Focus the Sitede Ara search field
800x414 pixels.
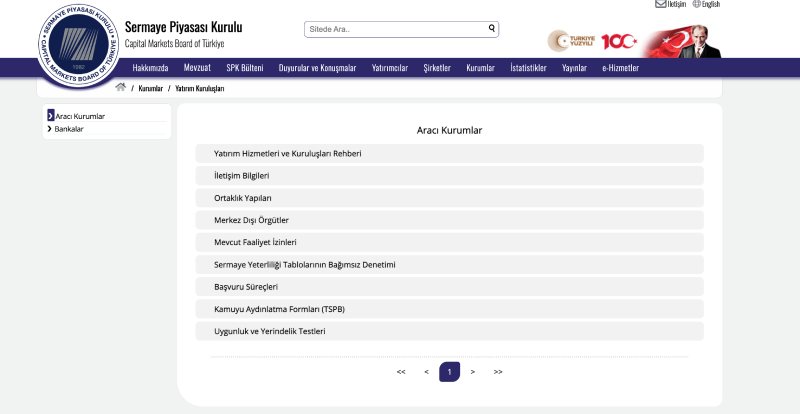point(401,29)
